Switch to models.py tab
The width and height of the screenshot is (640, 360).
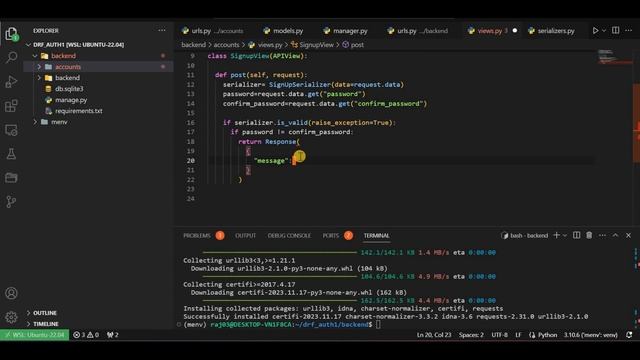click(x=283, y=31)
